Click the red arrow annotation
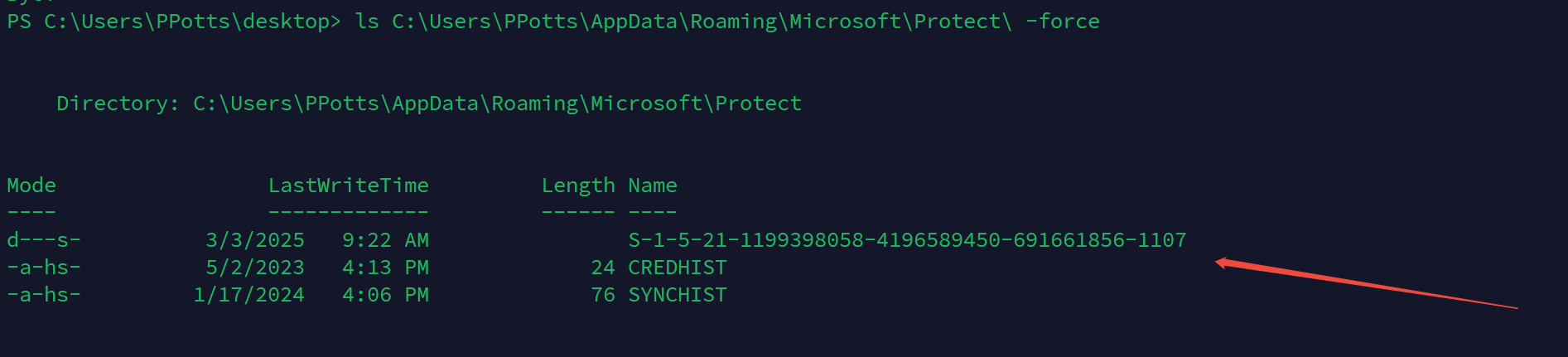The width and height of the screenshot is (1568, 357). pyautogui.click(x=1365, y=286)
